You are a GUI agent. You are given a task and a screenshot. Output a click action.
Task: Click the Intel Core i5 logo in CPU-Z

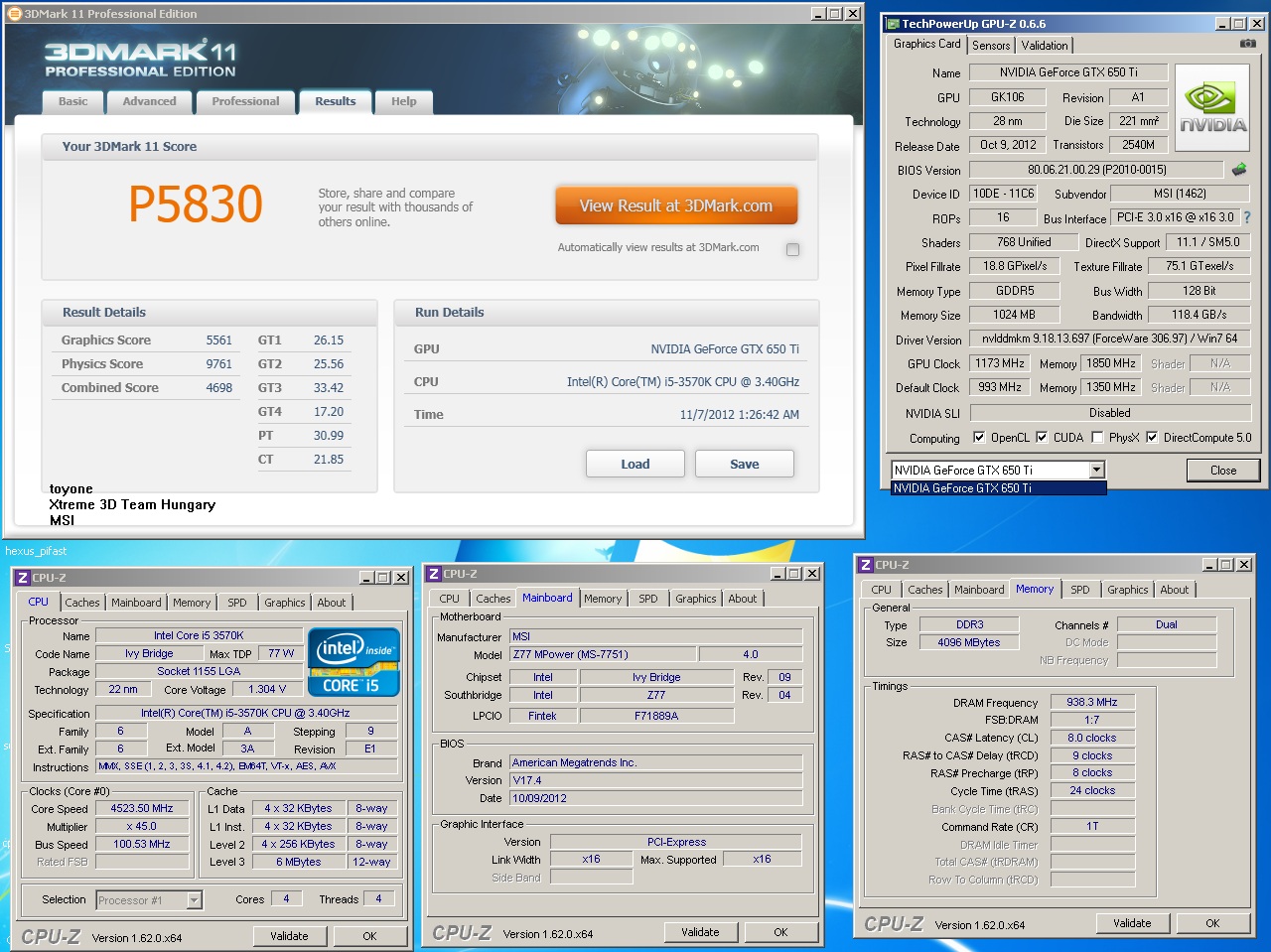353,661
